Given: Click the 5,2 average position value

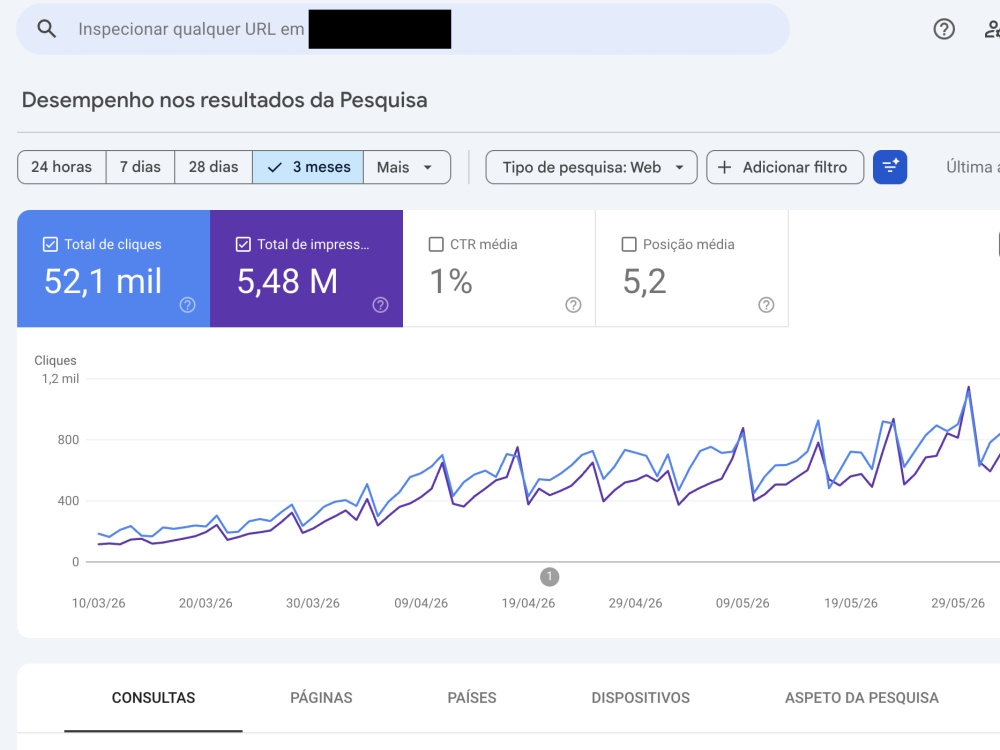Looking at the screenshot, I should pos(644,281).
